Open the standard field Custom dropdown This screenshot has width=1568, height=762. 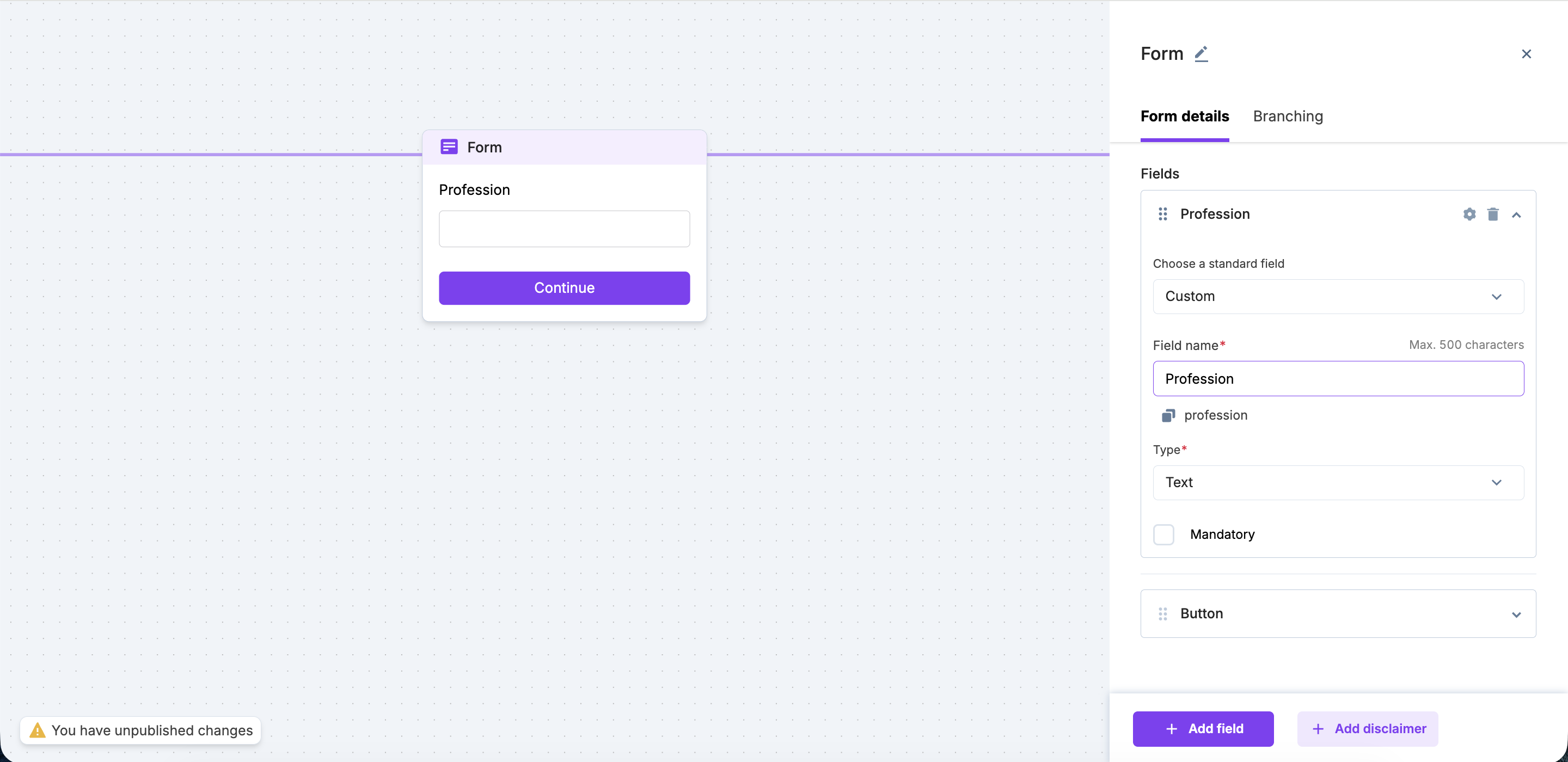coord(1338,297)
